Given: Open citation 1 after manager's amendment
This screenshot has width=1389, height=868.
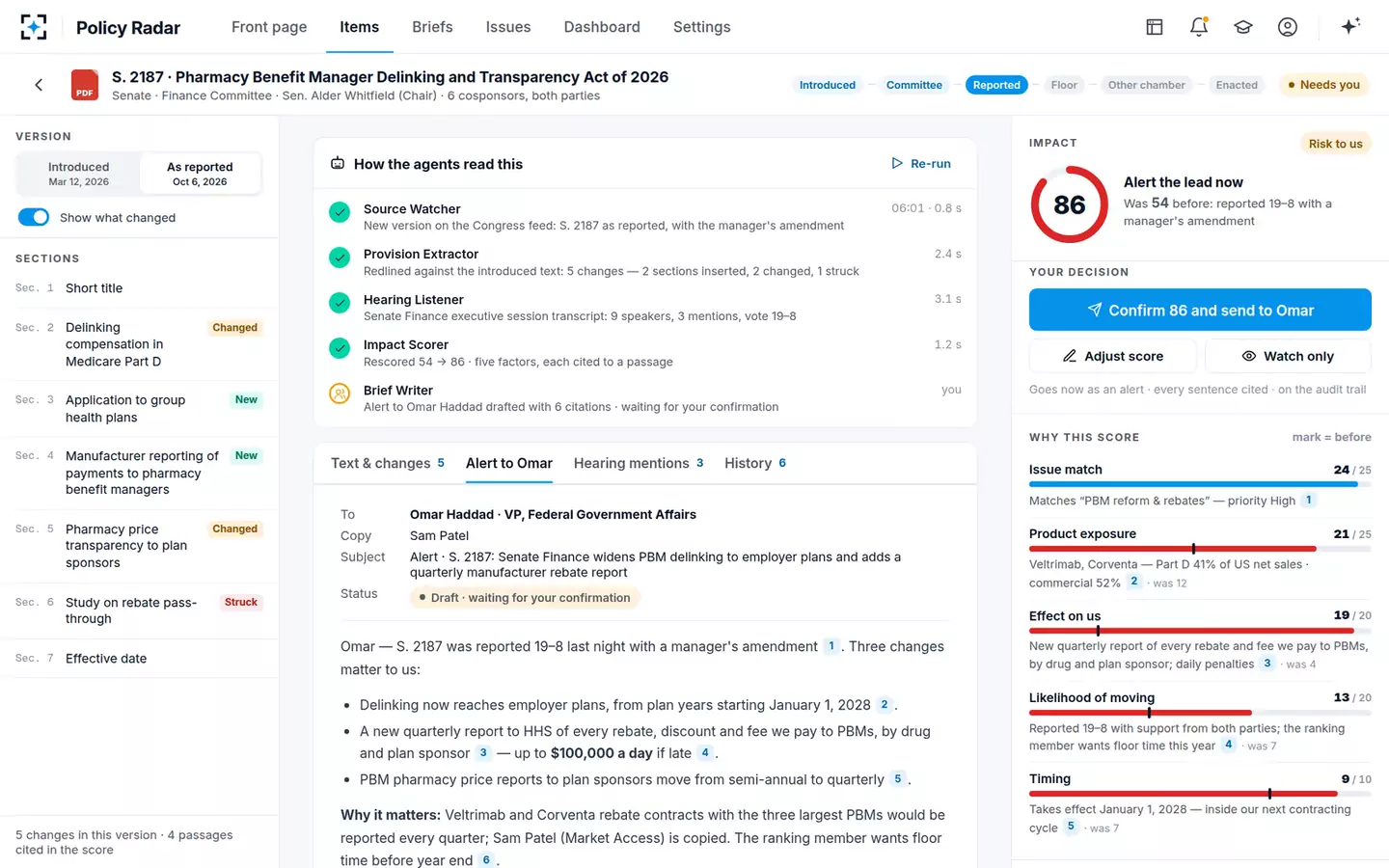Looking at the screenshot, I should coord(831,646).
